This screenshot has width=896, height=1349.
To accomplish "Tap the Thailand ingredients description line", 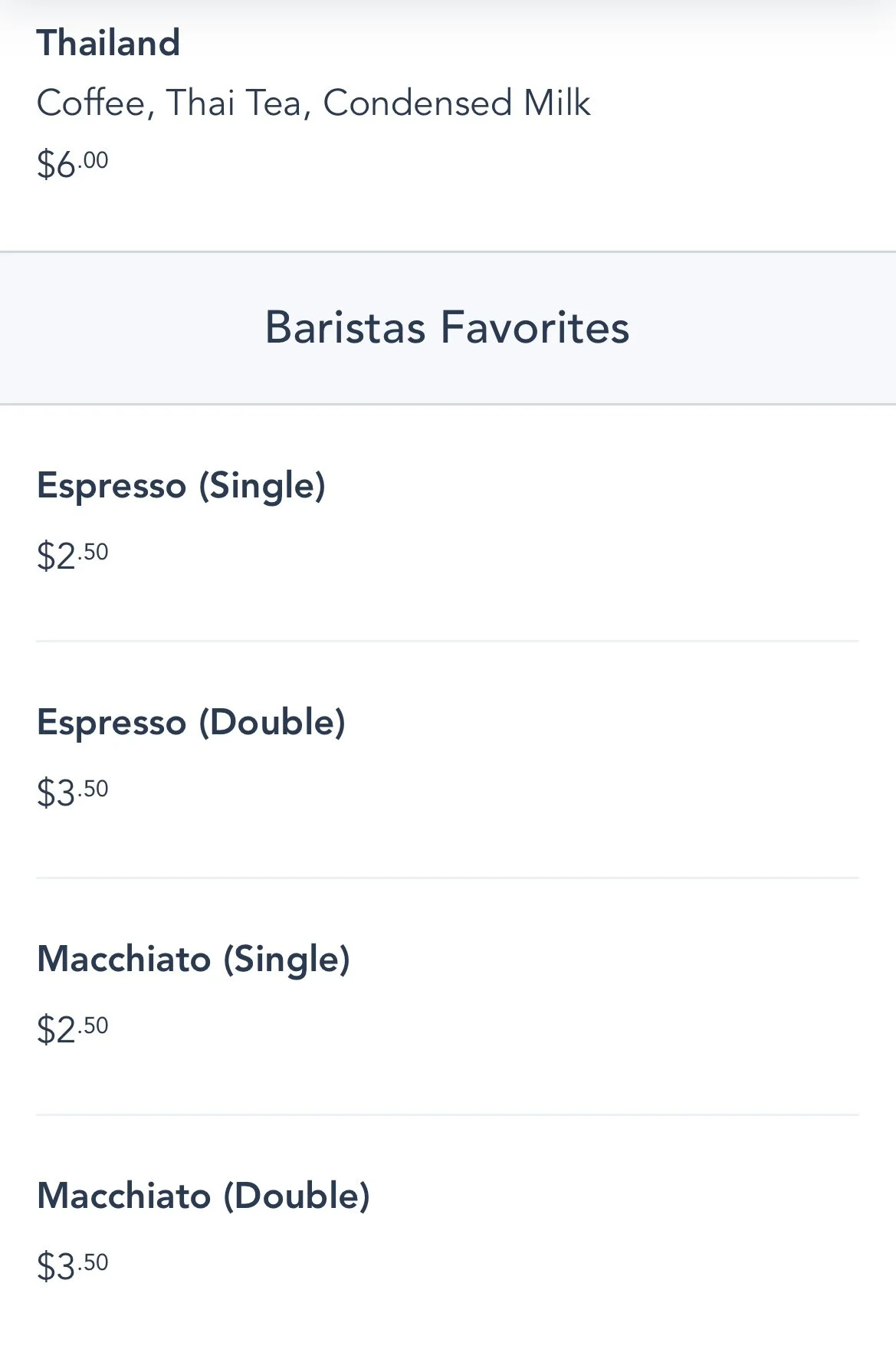I will [x=313, y=103].
